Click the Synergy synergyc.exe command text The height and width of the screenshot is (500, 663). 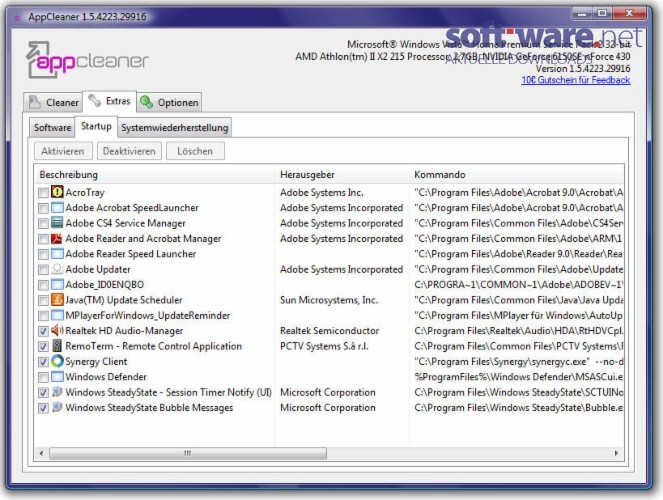(519, 362)
